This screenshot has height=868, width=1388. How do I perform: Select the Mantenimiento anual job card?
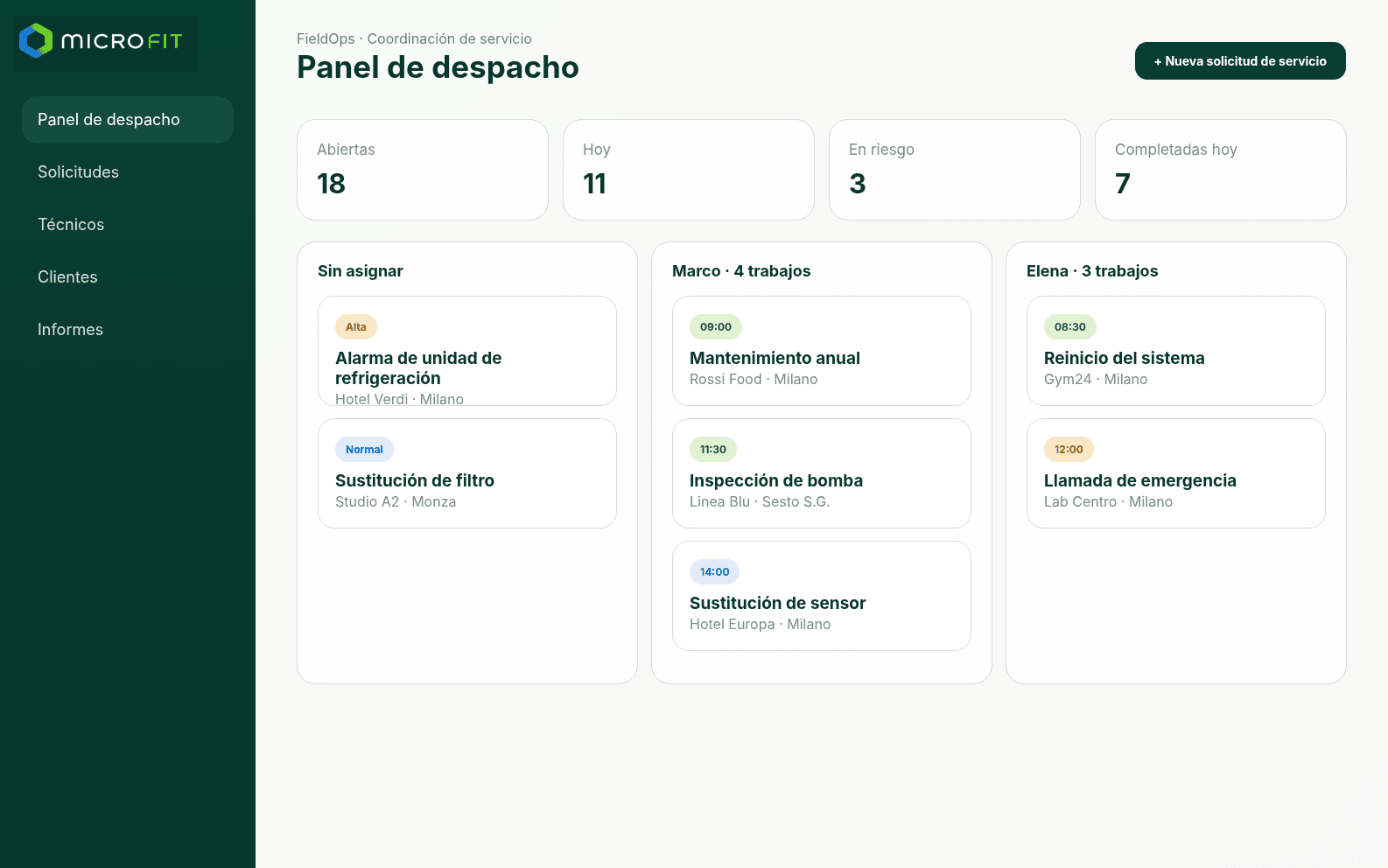coord(822,351)
